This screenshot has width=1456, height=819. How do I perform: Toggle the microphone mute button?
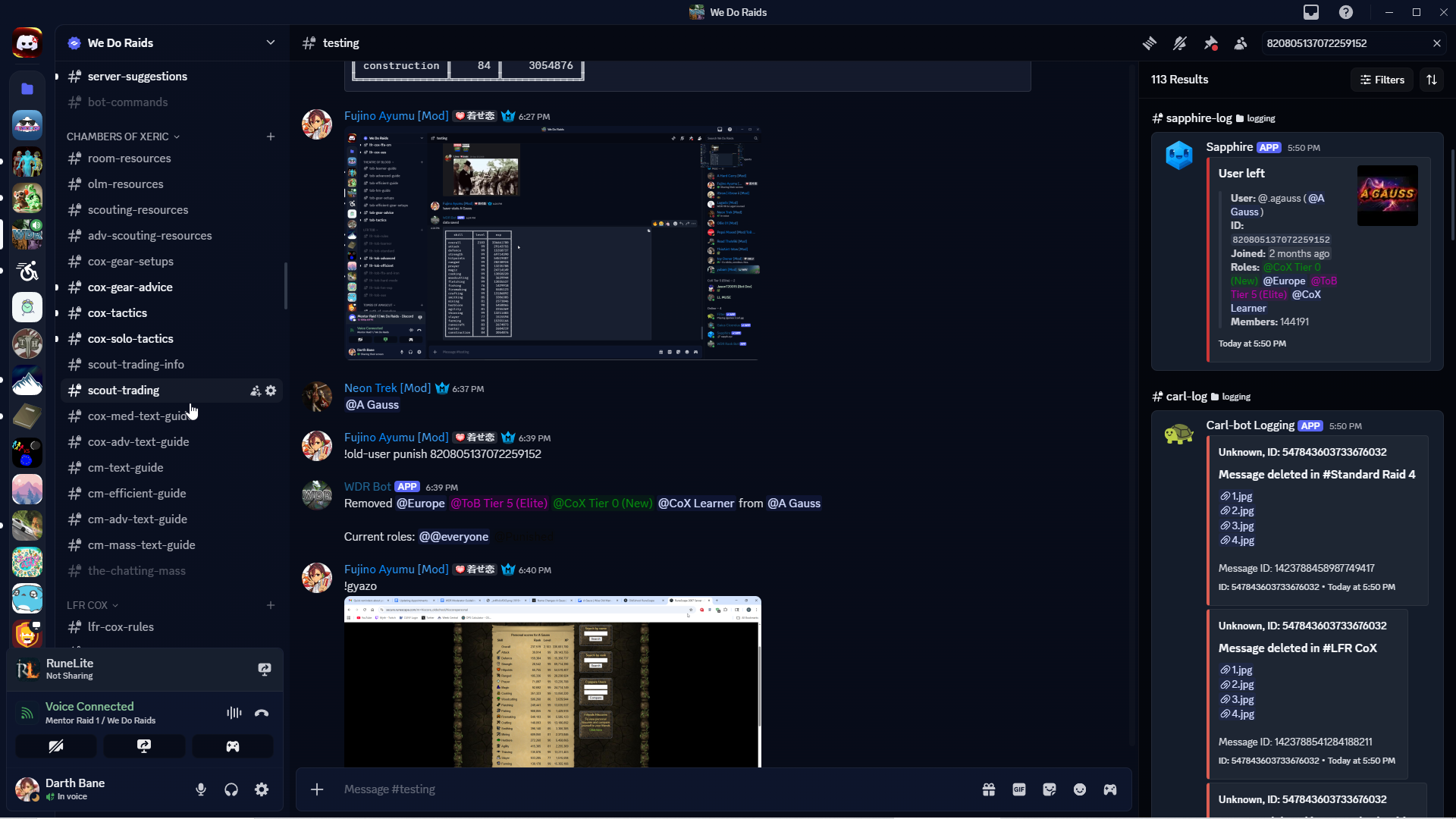pos(201,789)
